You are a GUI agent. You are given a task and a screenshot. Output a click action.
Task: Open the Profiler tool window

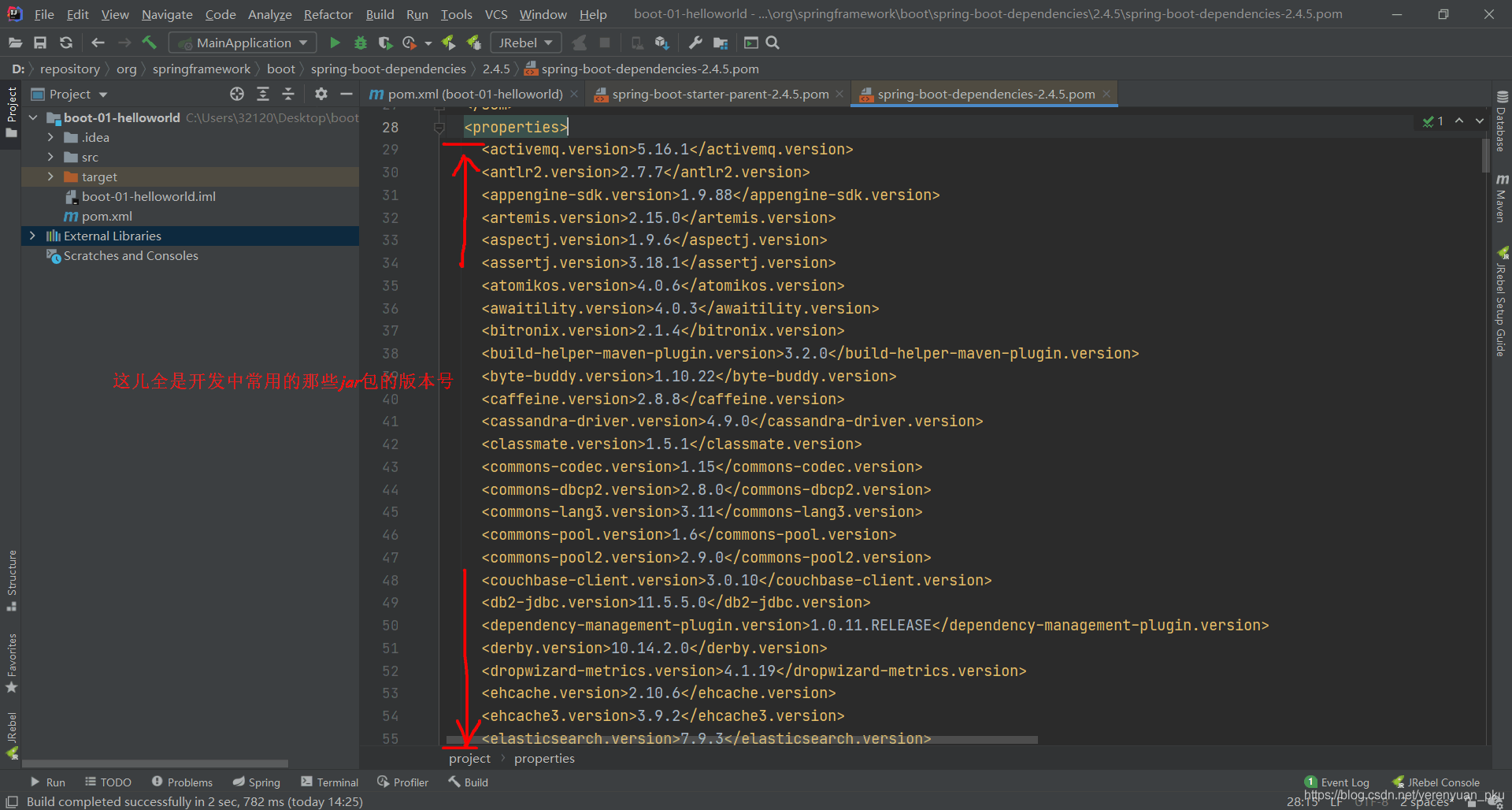click(x=402, y=782)
